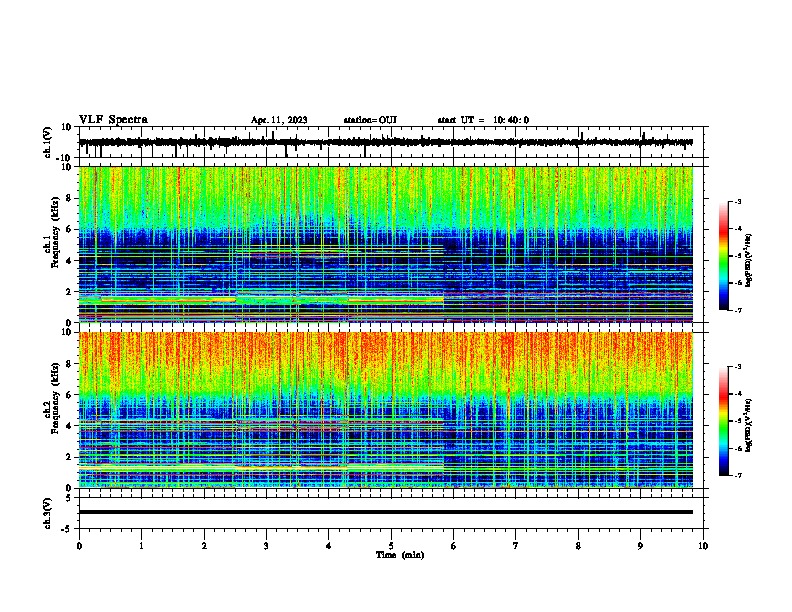Click the "Time (min)" axis label
Screen dimensions: 792x612
400,555
